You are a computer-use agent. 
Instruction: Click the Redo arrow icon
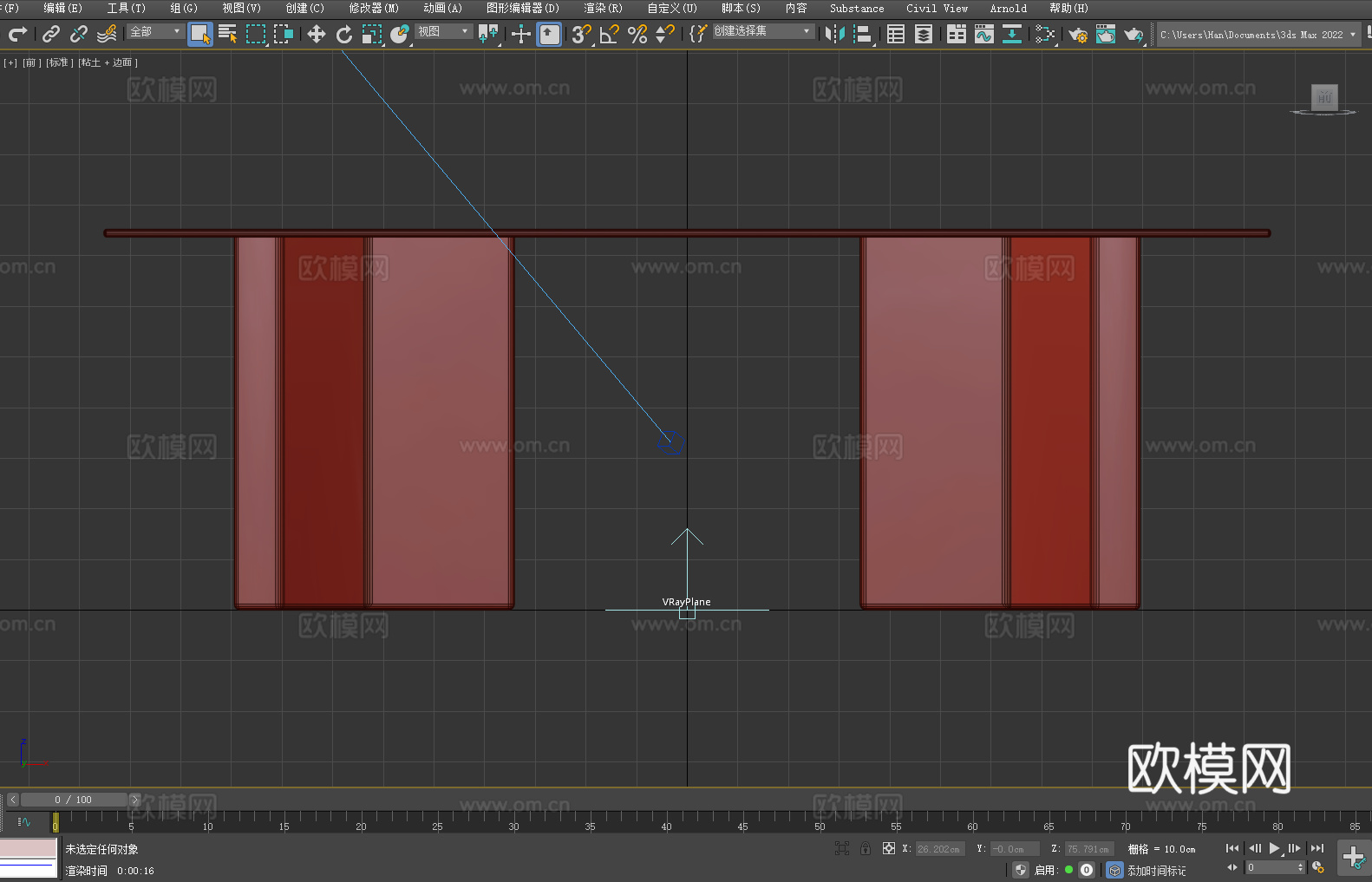[x=17, y=34]
